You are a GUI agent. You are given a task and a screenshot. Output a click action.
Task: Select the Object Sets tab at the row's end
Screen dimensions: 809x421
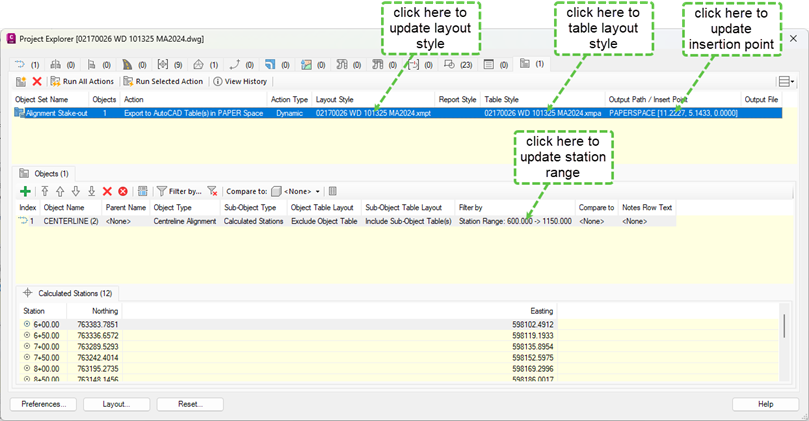coord(532,64)
